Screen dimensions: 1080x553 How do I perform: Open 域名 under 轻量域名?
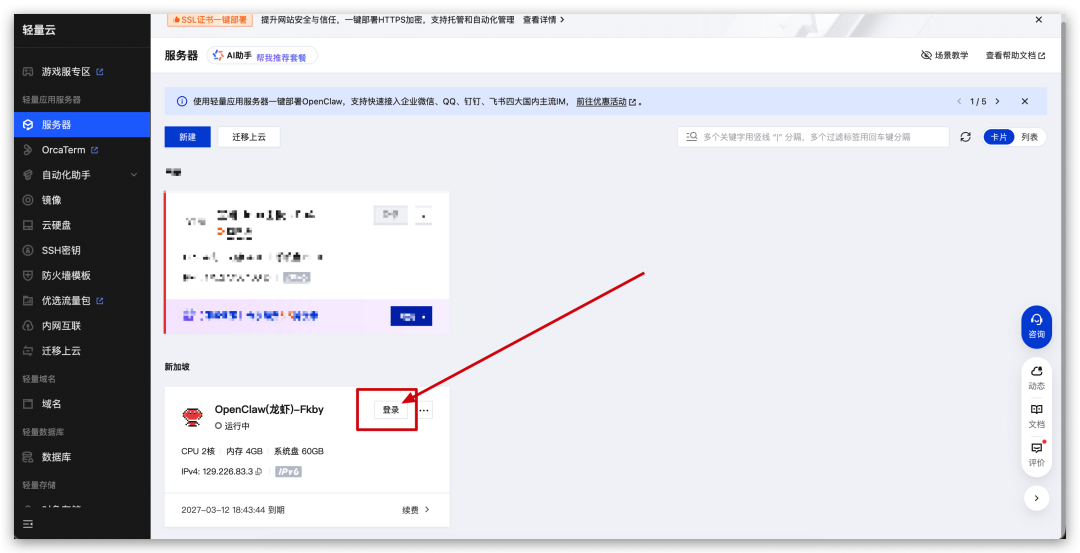[x=52, y=404]
